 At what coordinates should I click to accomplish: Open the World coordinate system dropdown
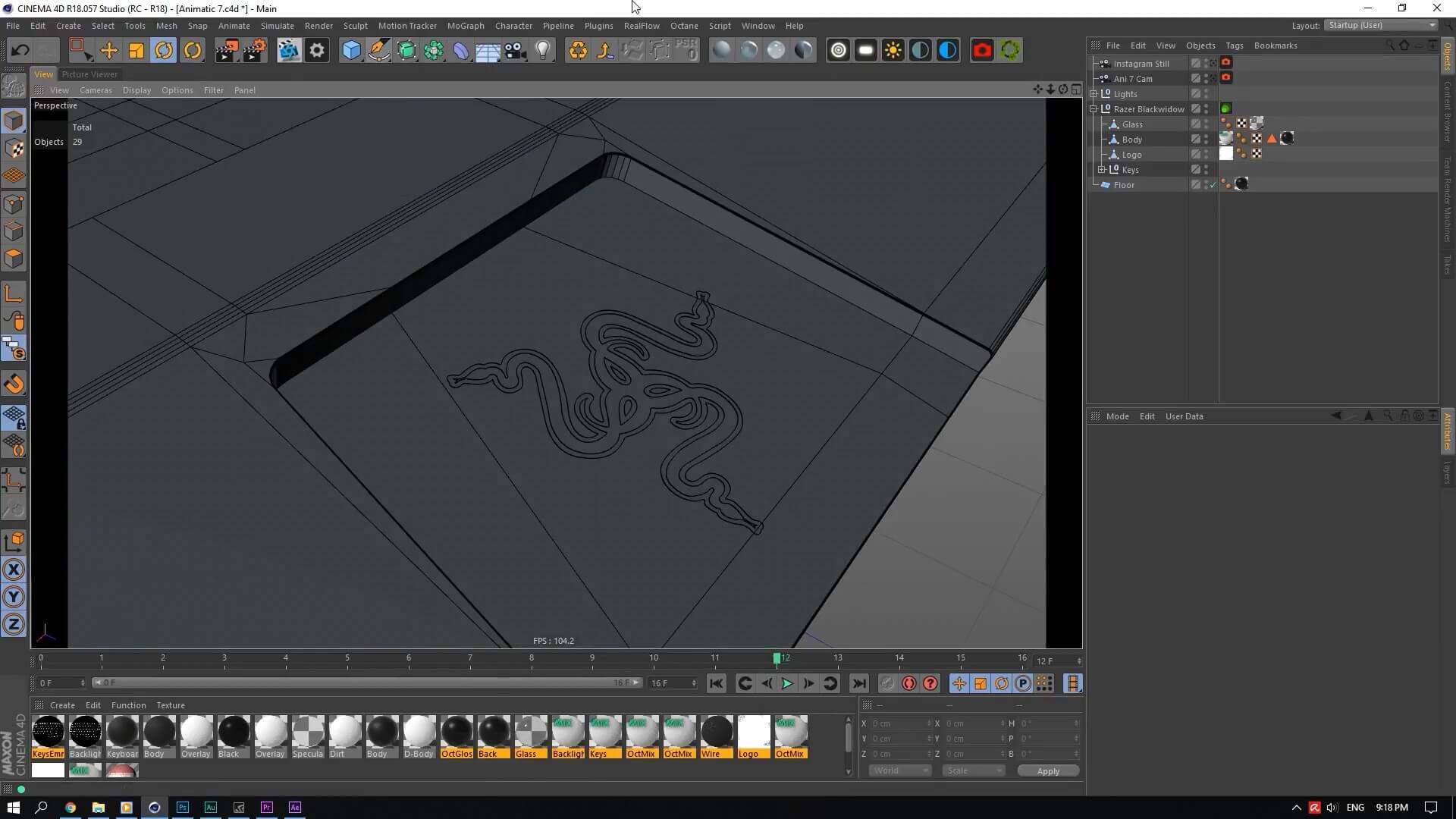point(899,770)
